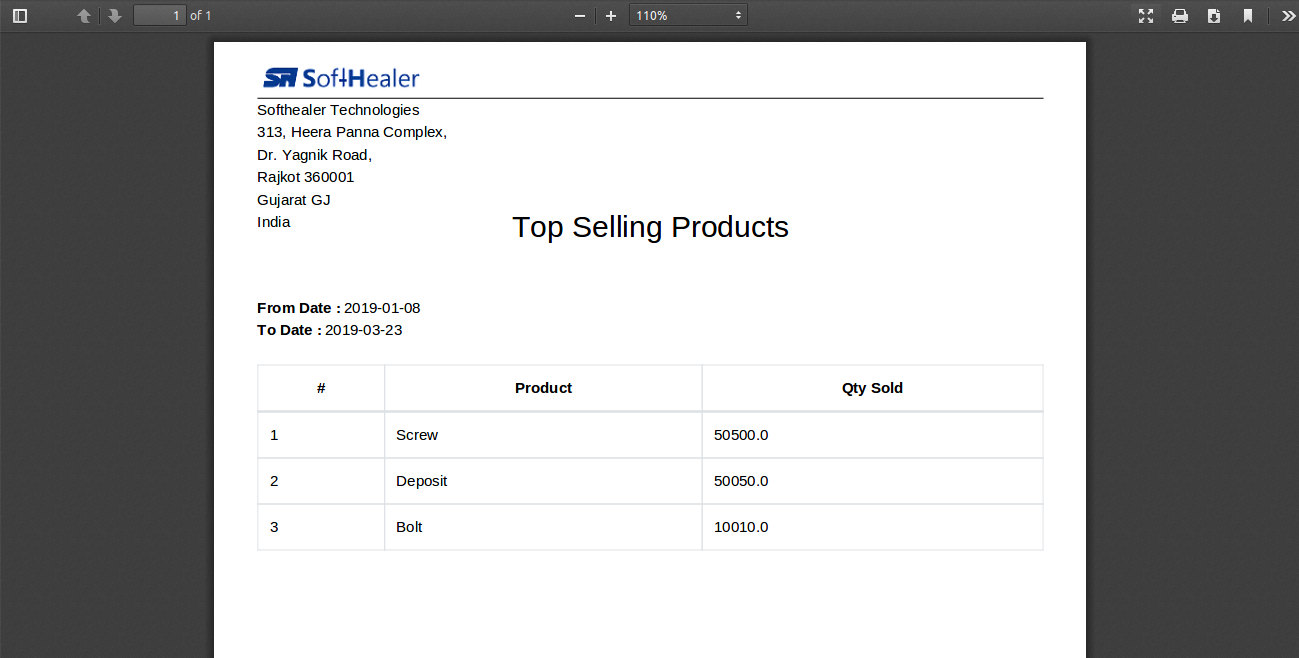Click row number 2 in table

click(274, 481)
